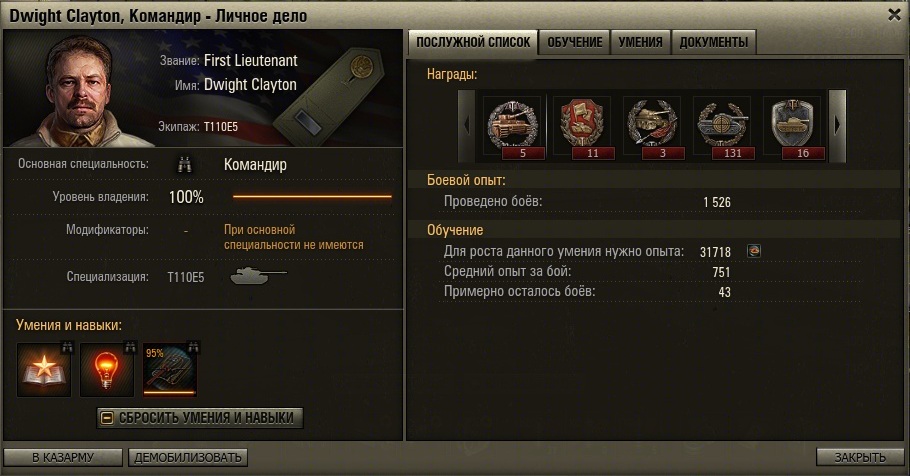The image size is (910, 476).
Task: Show next awards with right arrow
Action: coord(837,125)
